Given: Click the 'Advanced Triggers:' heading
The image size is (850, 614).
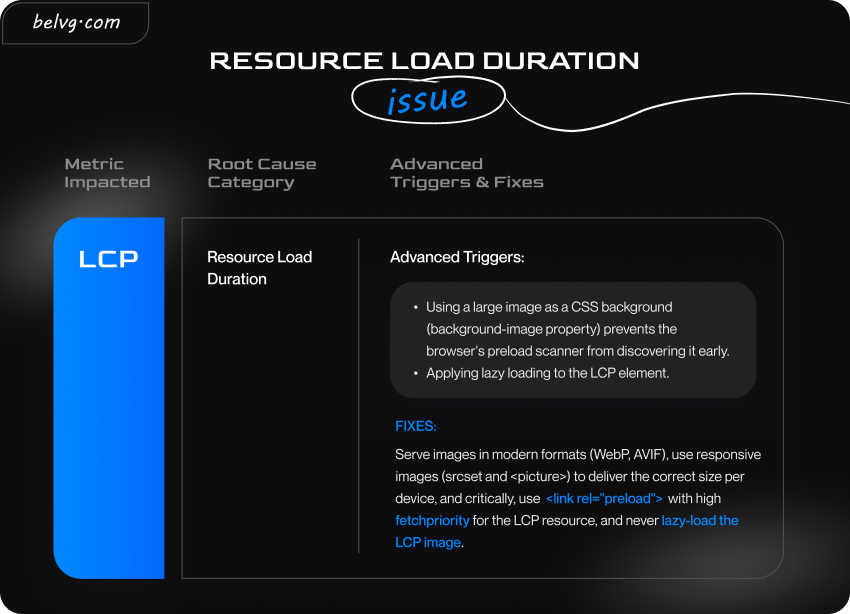Looking at the screenshot, I should click(458, 257).
